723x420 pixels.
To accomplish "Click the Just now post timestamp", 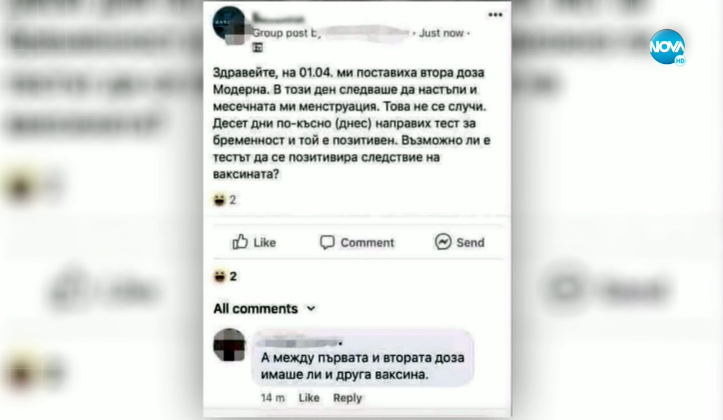I will (441, 33).
